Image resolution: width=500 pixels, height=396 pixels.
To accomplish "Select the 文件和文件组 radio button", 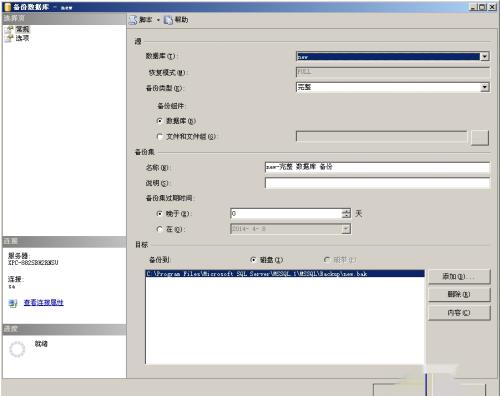I will tap(160, 137).
